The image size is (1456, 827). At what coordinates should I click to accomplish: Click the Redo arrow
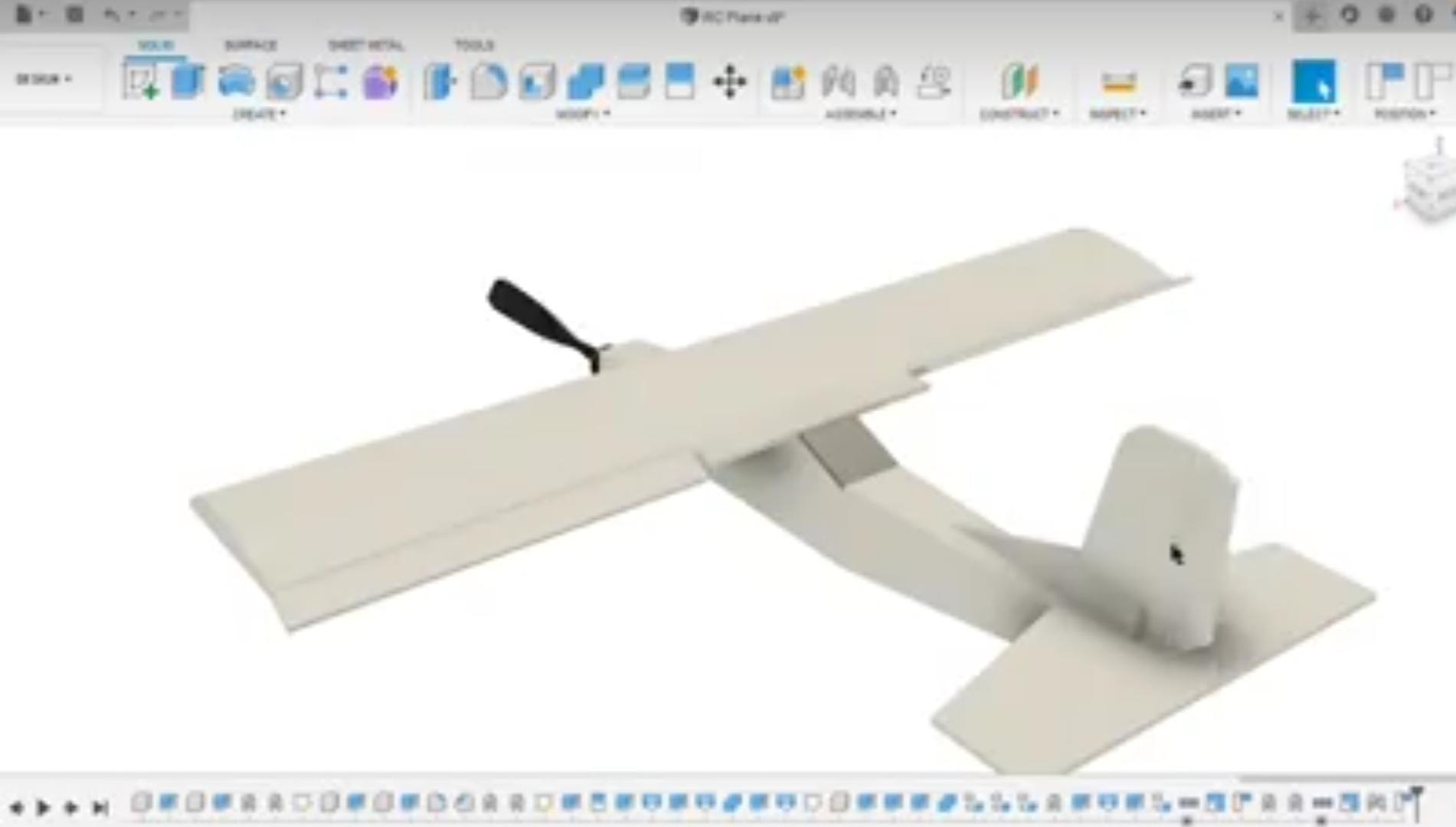pyautogui.click(x=159, y=15)
